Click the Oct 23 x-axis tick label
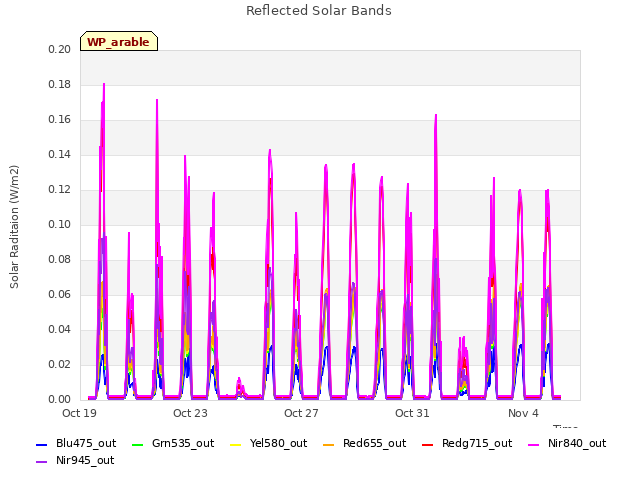Viewport: 640px width, 480px height. coord(190,413)
